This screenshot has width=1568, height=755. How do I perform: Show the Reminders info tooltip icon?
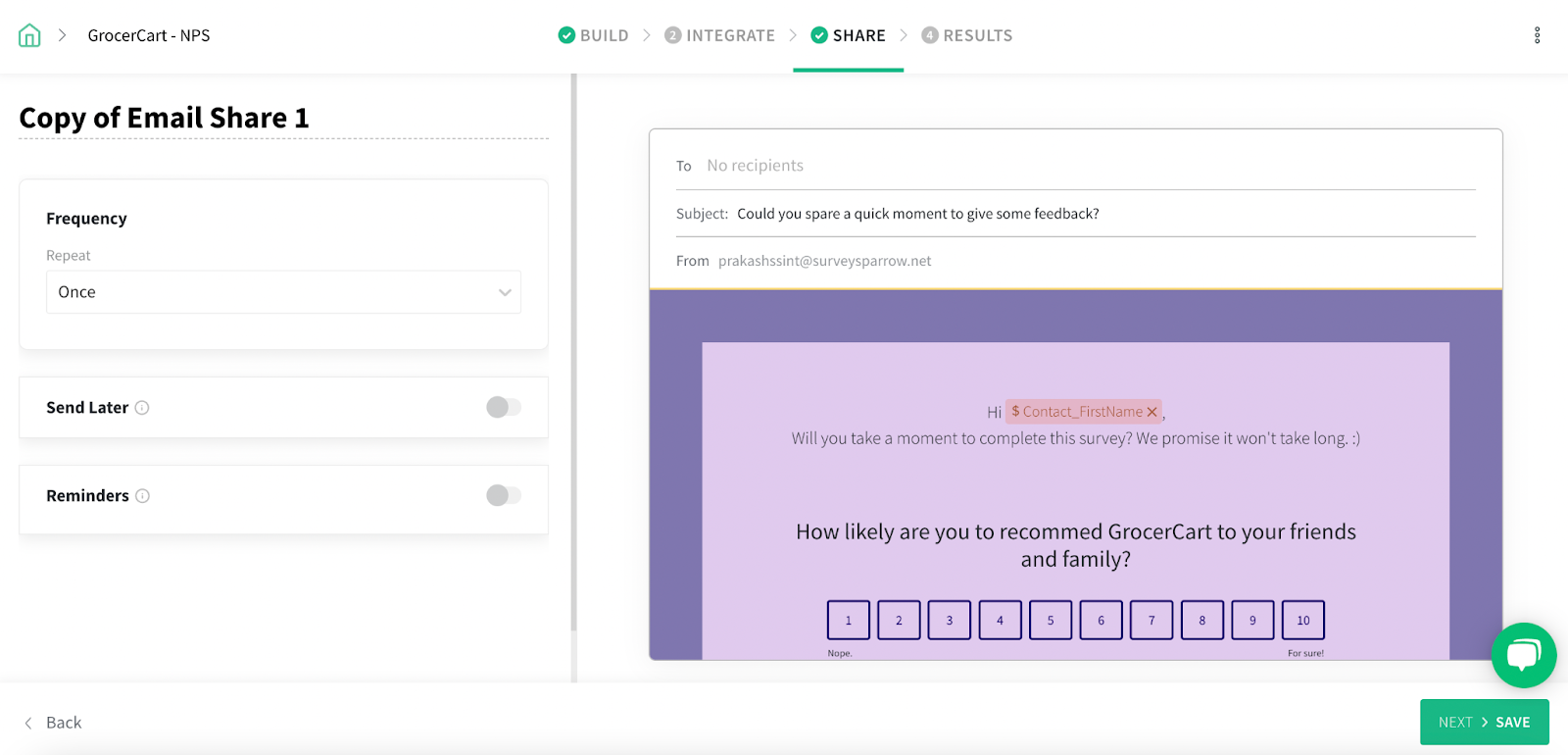[143, 496]
